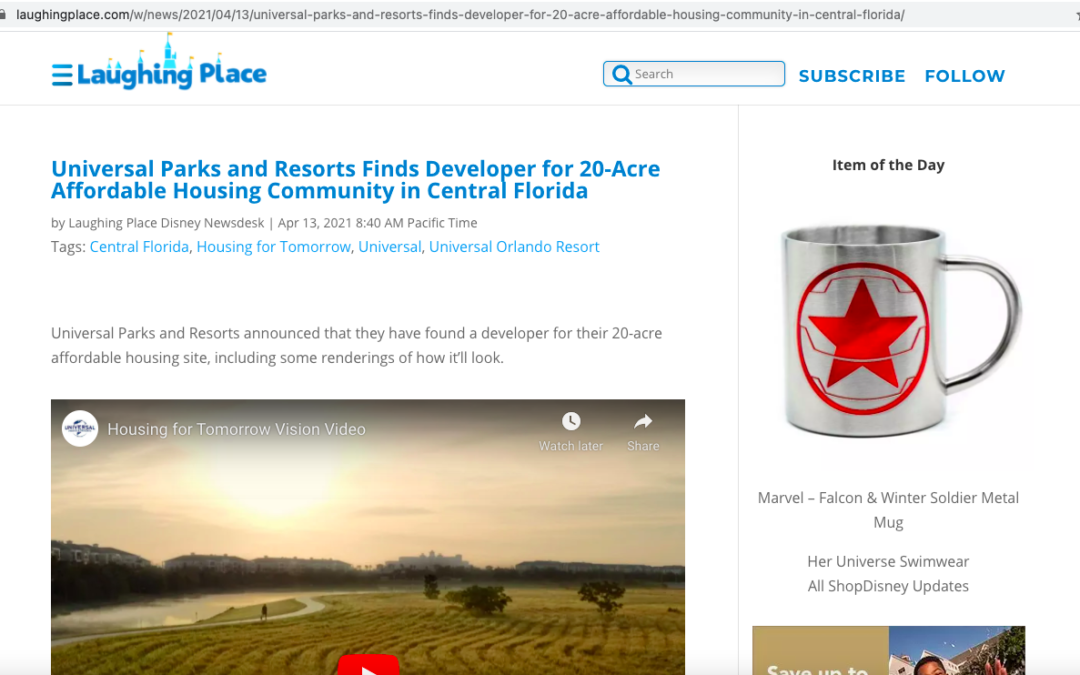This screenshot has height=675, width=1080.
Task: Follow the Universal Orlando Resort tag
Action: 514,247
